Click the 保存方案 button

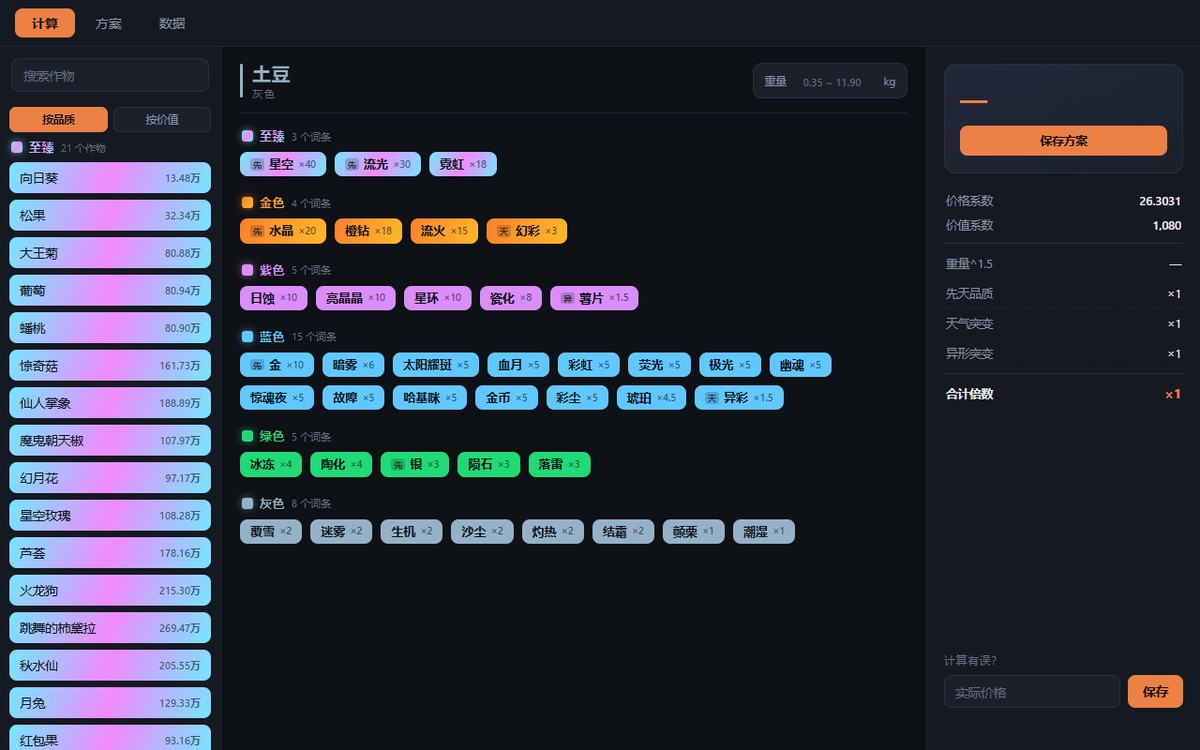[1063, 141]
